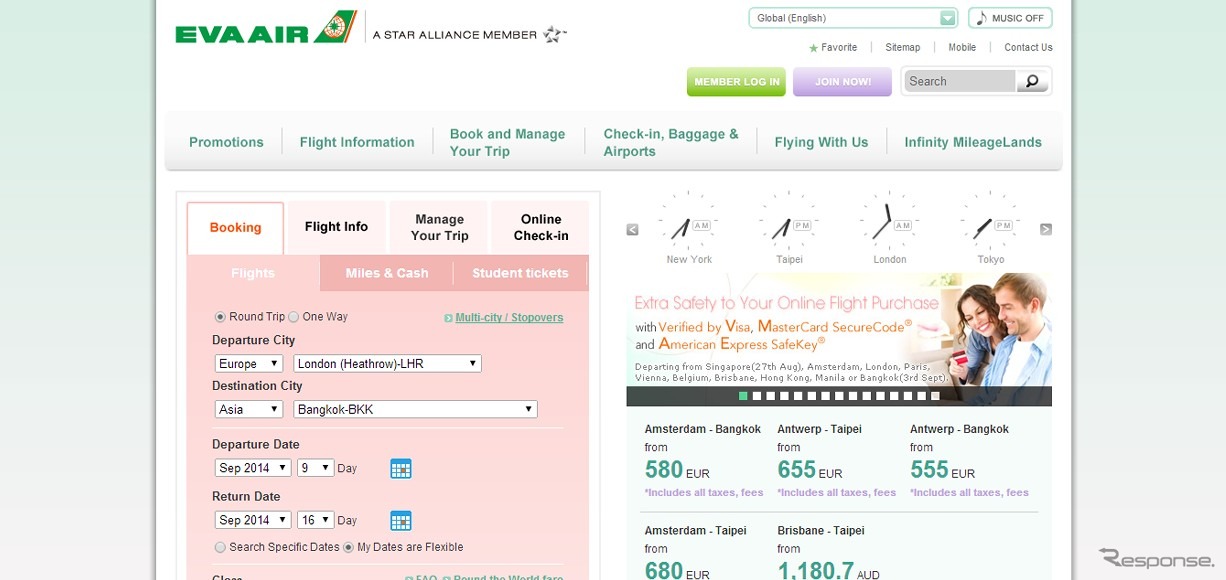The width and height of the screenshot is (1226, 580).
Task: Open the Bangkok-BKK destination dropdown
Action: [416, 409]
